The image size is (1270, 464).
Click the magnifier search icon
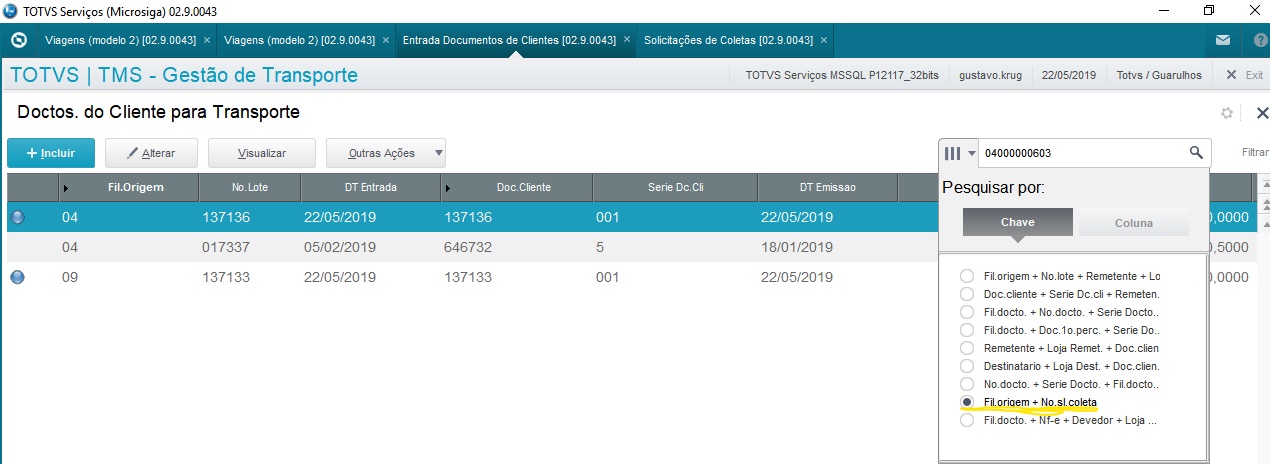1196,153
